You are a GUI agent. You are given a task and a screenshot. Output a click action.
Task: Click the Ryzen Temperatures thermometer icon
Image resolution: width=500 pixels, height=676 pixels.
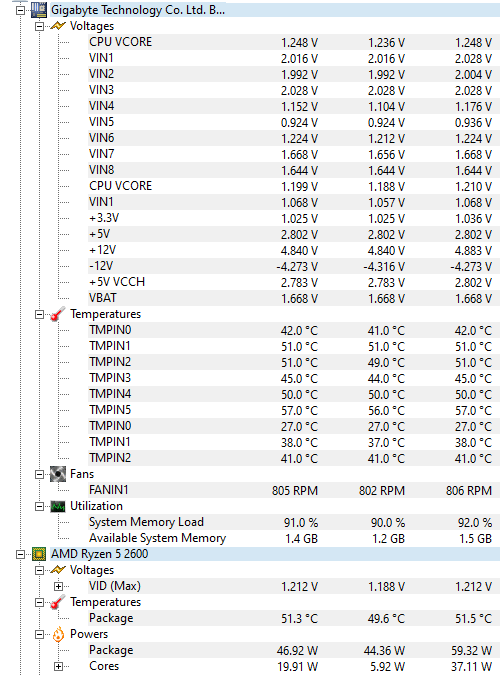click(x=58, y=602)
